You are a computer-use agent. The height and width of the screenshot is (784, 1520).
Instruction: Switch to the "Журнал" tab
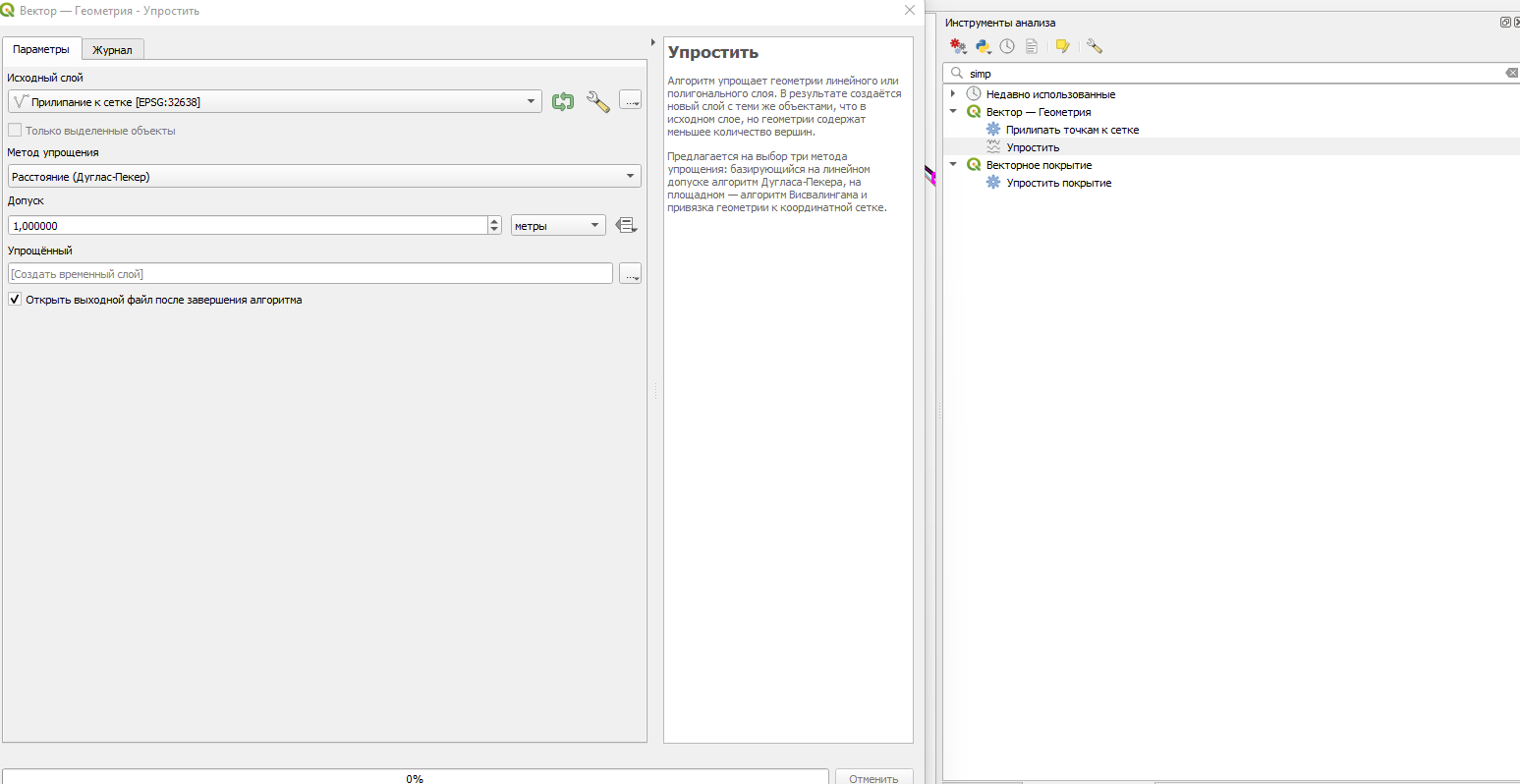coord(112,50)
